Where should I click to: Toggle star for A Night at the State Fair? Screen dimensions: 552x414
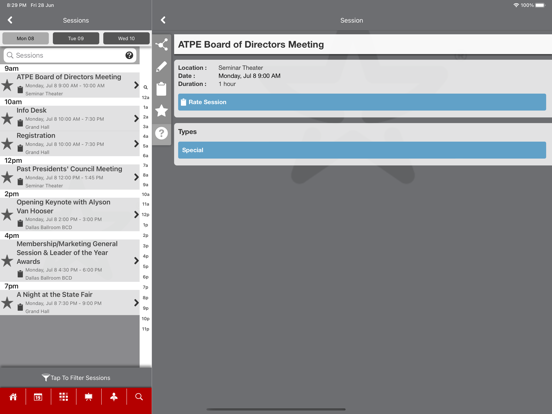[7, 303]
